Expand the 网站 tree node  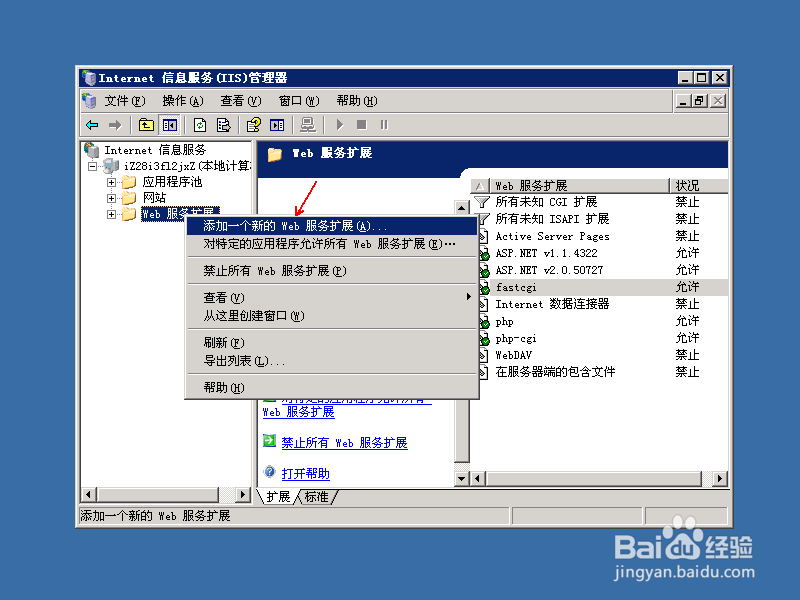pyautogui.click(x=109, y=197)
